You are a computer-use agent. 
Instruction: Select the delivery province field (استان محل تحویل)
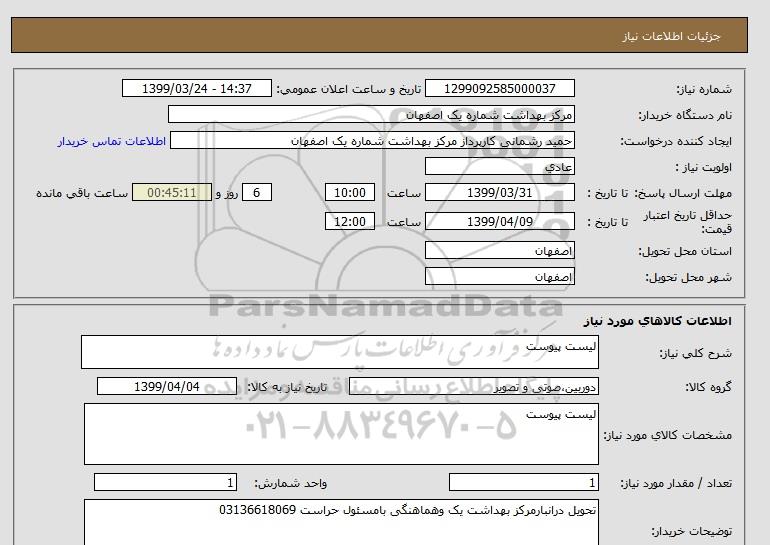(499, 250)
